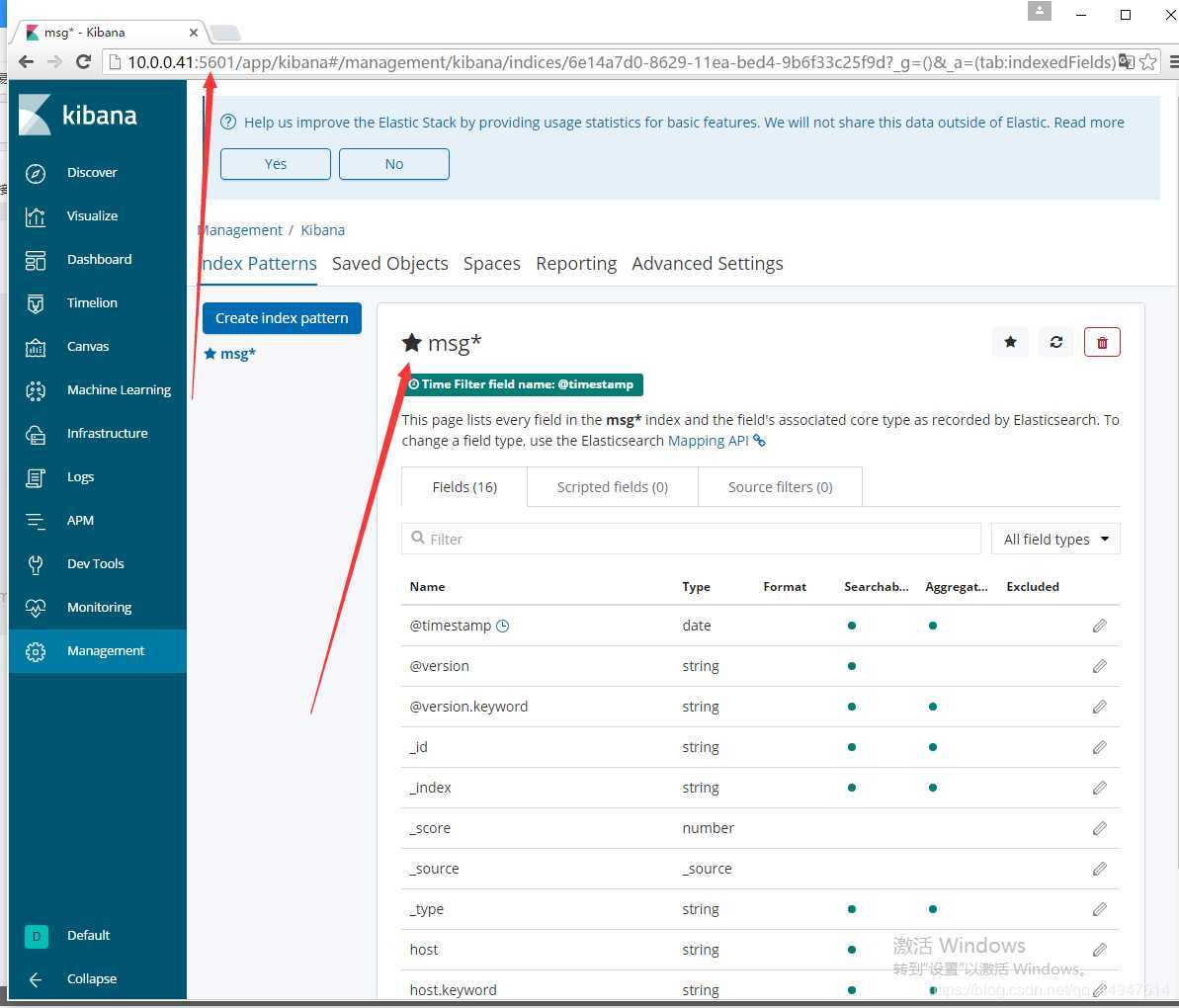Edit the _type field
Viewport: 1179px width, 1008px height.
1099,909
